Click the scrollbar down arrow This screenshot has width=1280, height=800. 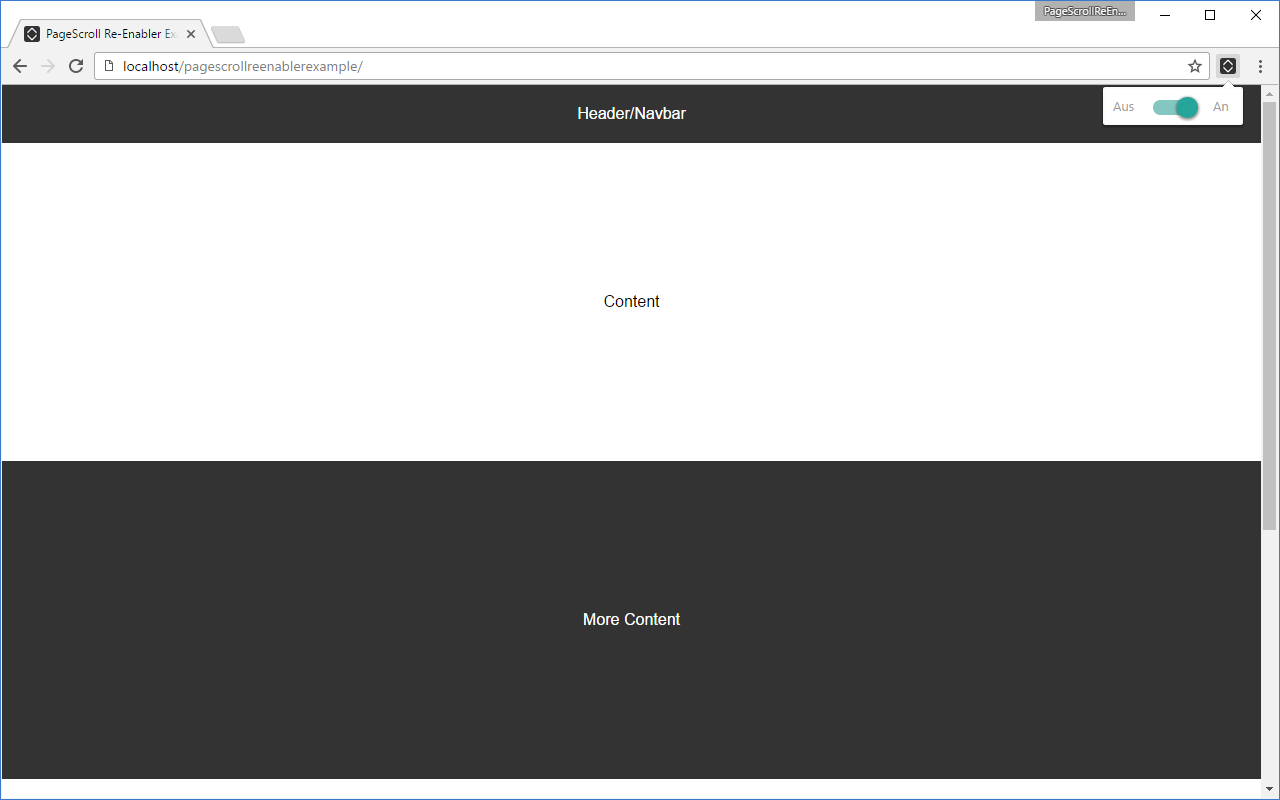point(1270,790)
